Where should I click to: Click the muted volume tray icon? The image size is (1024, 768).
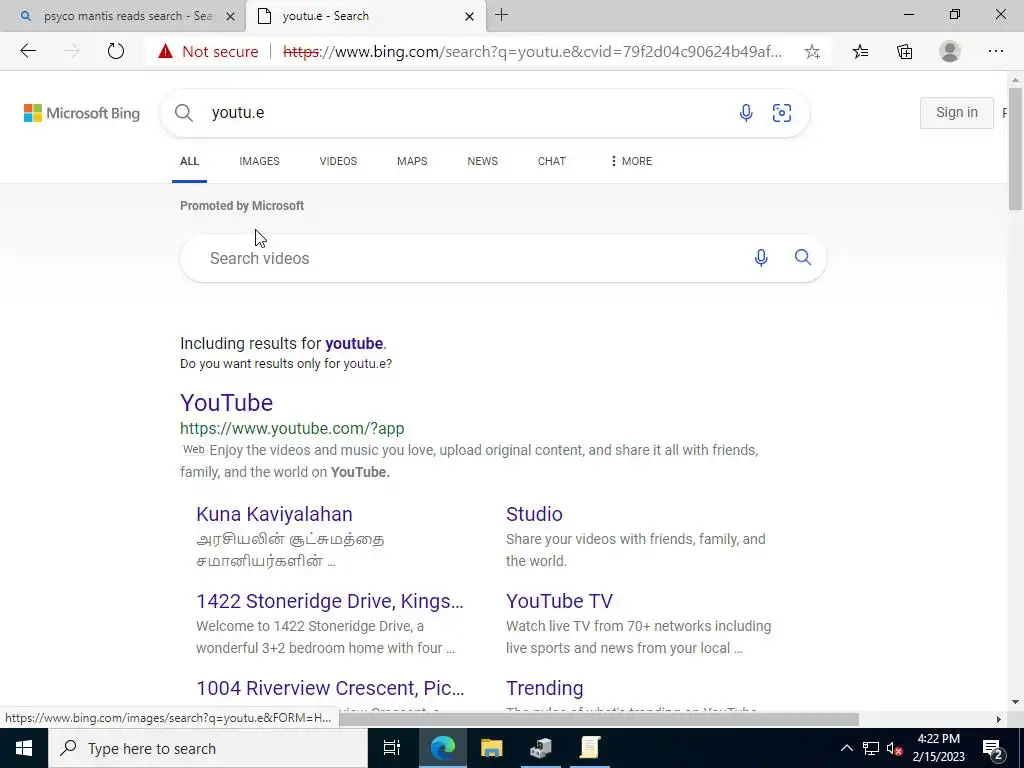point(894,748)
